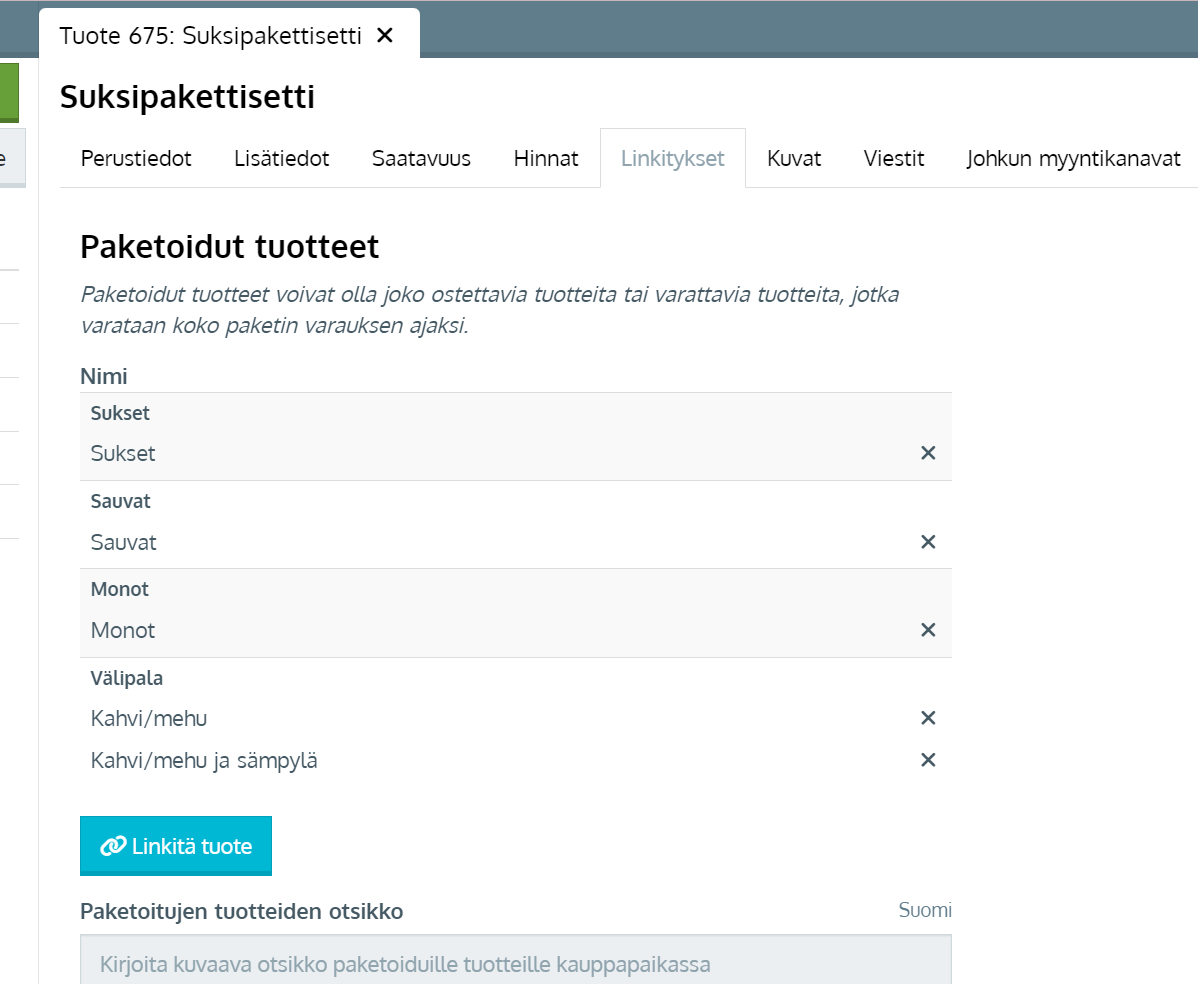Screen dimensions: 1198x984
Task: Remove Sukset from packaged products
Action: pos(927,453)
